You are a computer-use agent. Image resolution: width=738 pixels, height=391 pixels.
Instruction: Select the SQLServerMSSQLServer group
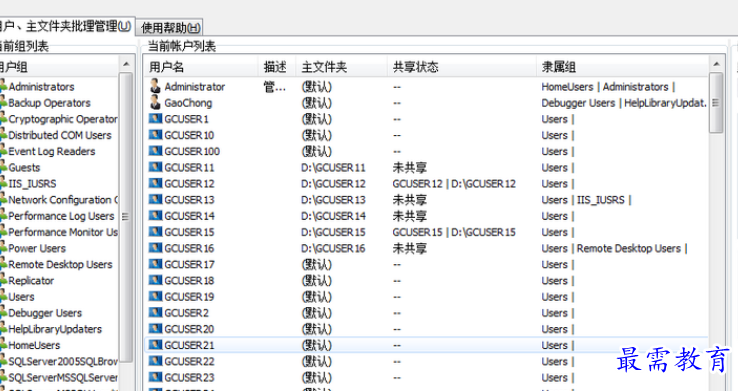[x=63, y=377]
